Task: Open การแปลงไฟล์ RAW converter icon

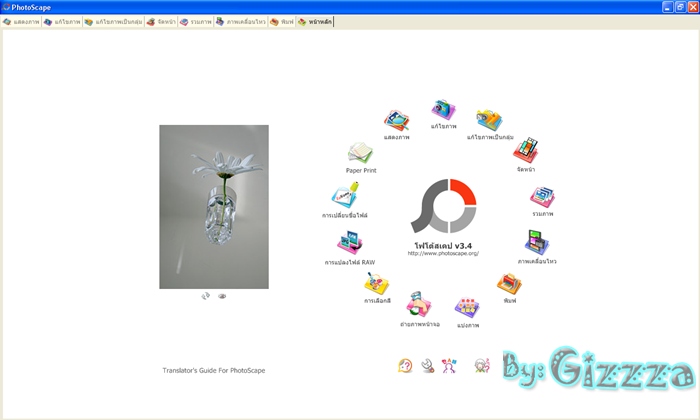Action: 350,243
